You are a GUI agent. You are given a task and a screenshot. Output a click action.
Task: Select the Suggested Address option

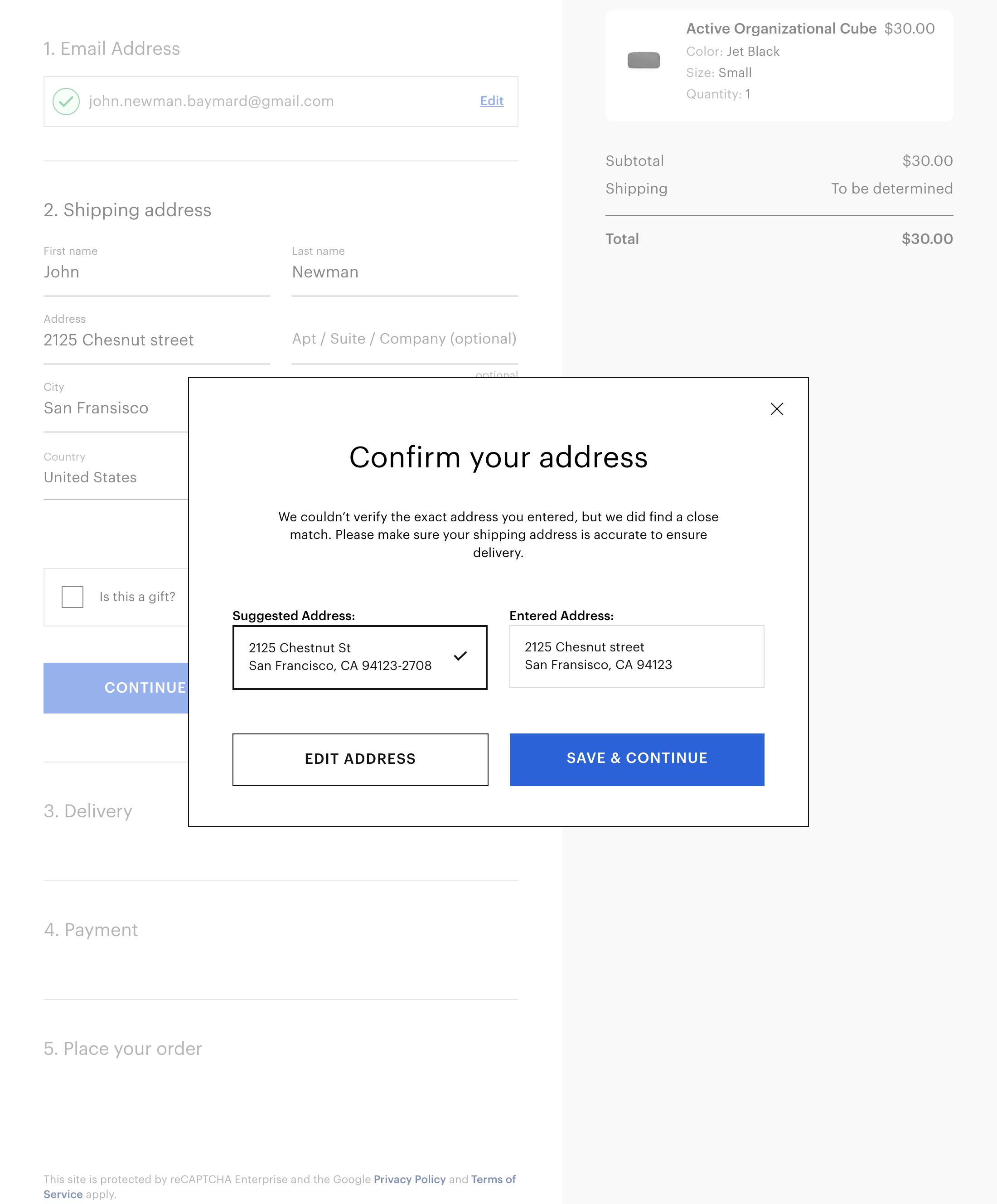click(359, 657)
